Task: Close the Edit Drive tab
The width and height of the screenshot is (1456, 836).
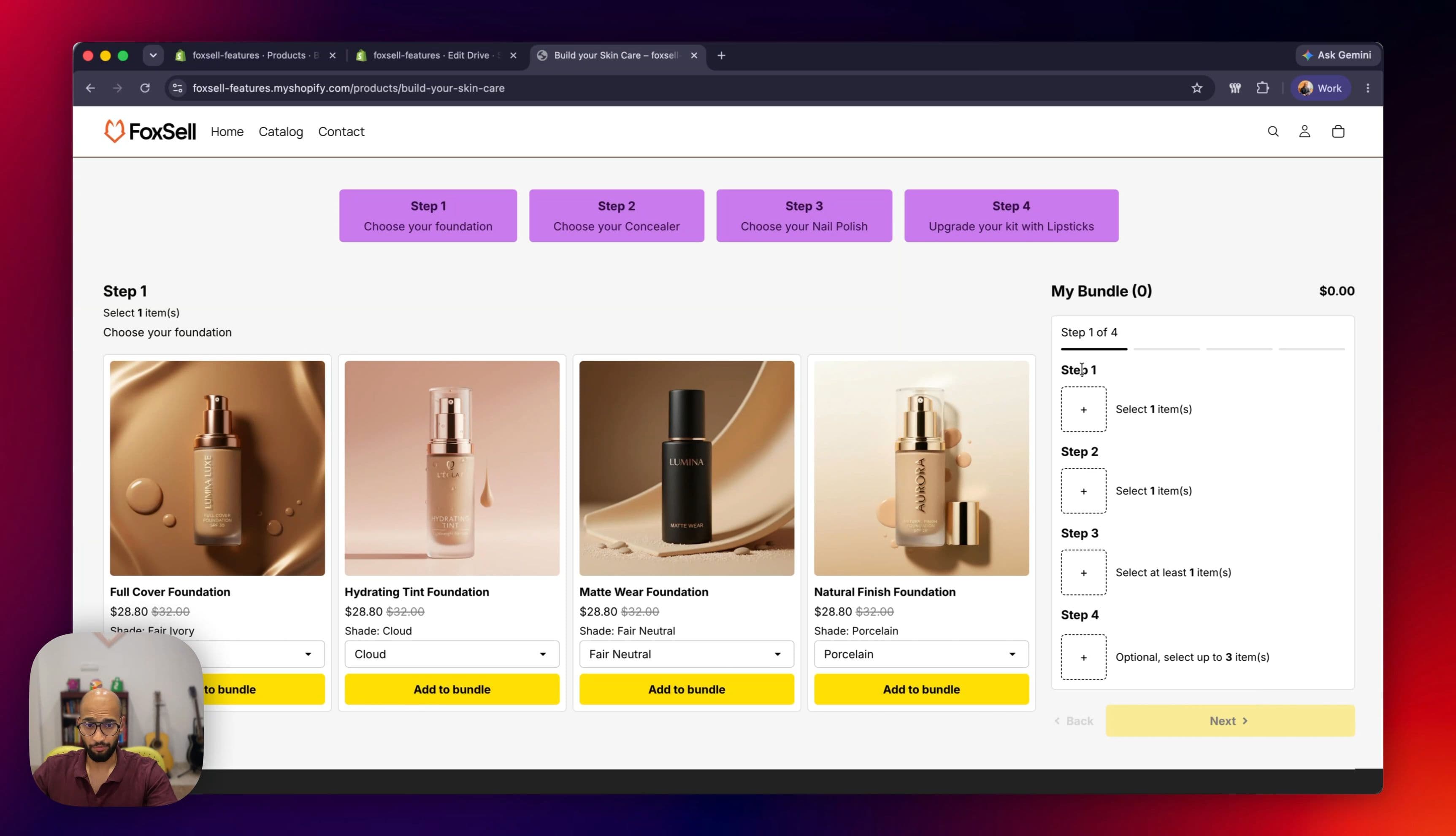Action: [513, 55]
